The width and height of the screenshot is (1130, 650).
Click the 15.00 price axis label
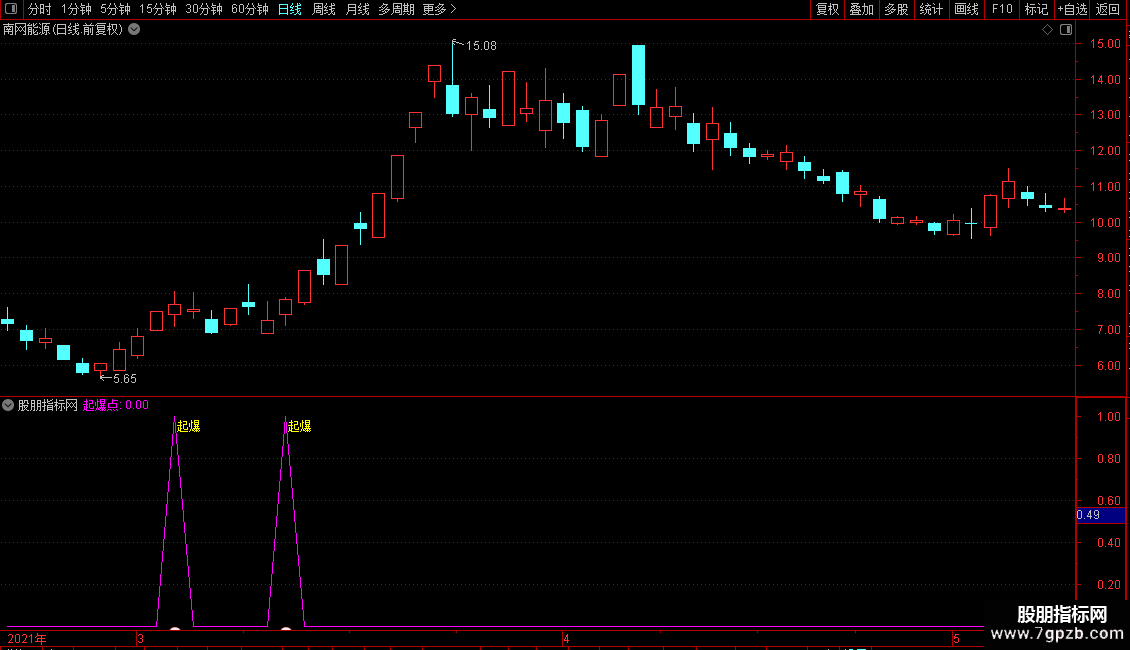1105,44
